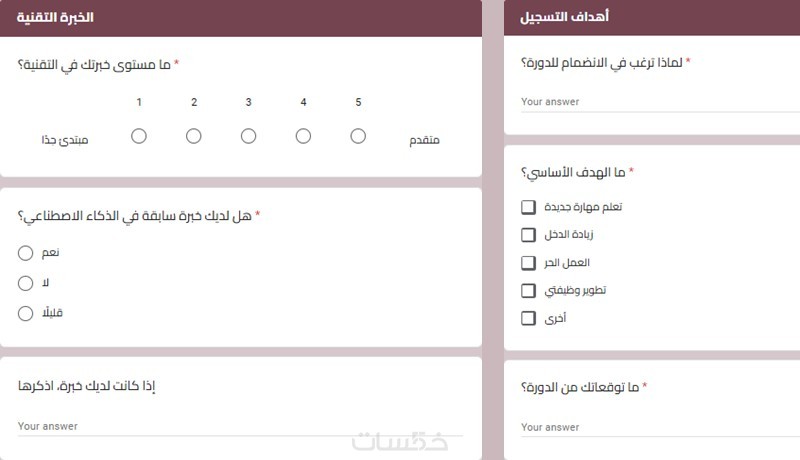Check the زيادة الدخل option
800x460 pixels.
pos(528,235)
